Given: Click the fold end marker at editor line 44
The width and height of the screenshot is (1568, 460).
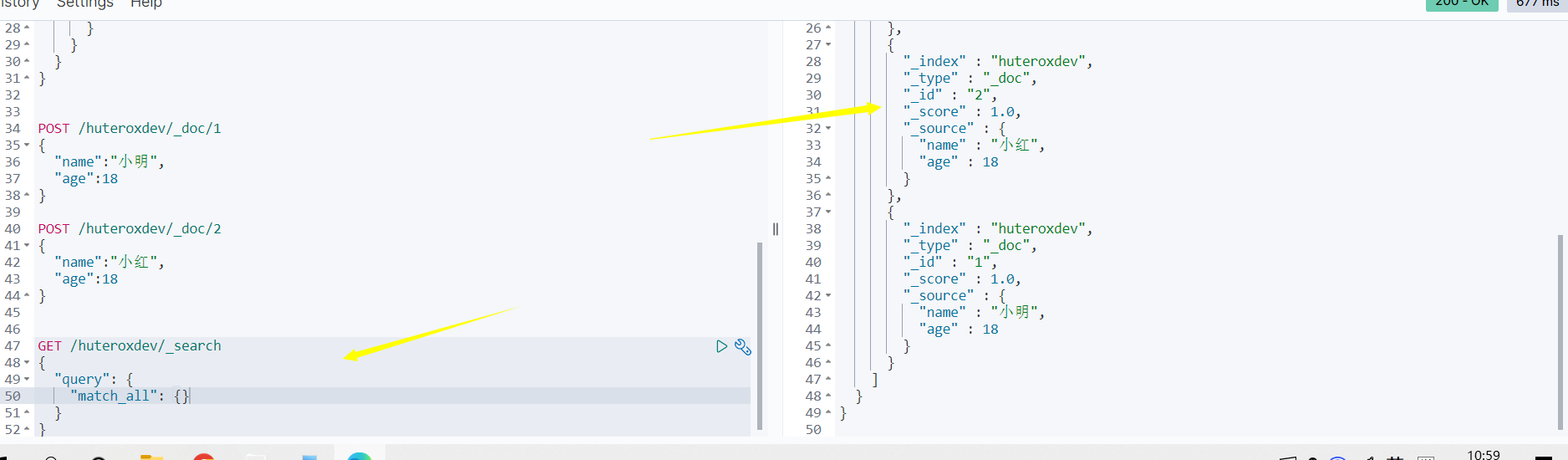Looking at the screenshot, I should coord(27,296).
